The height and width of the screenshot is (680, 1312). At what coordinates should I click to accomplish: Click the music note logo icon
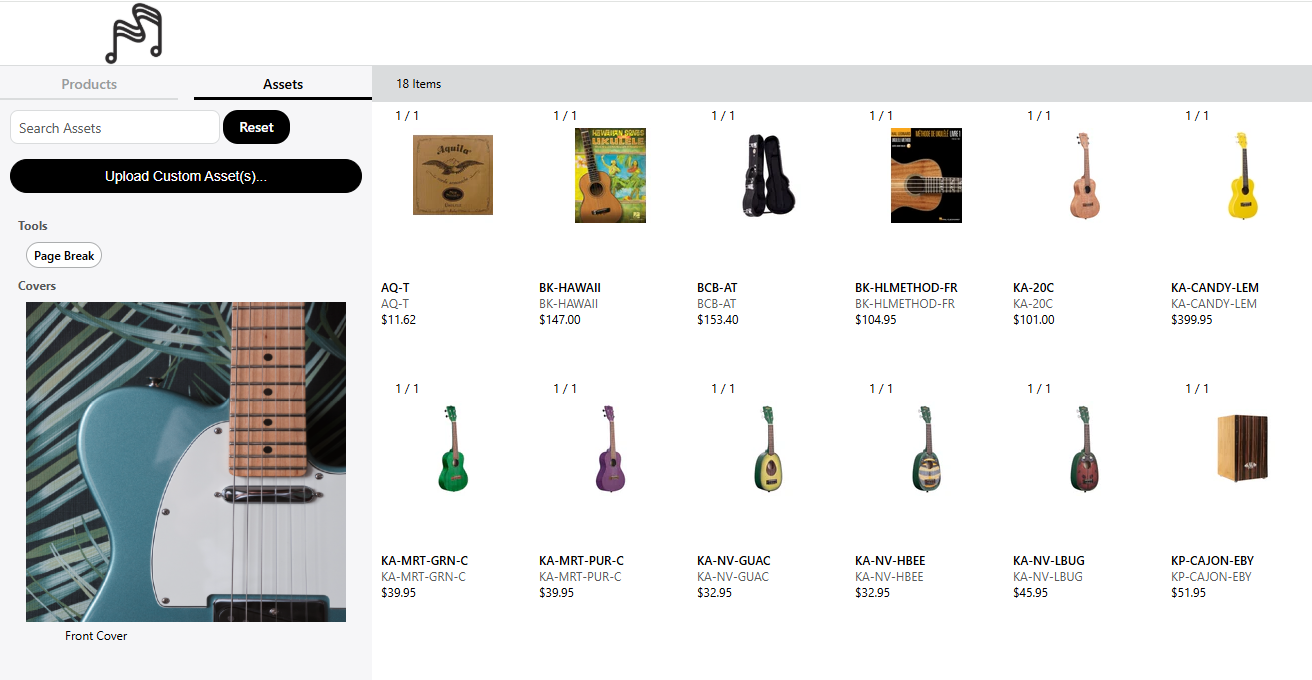(x=134, y=33)
